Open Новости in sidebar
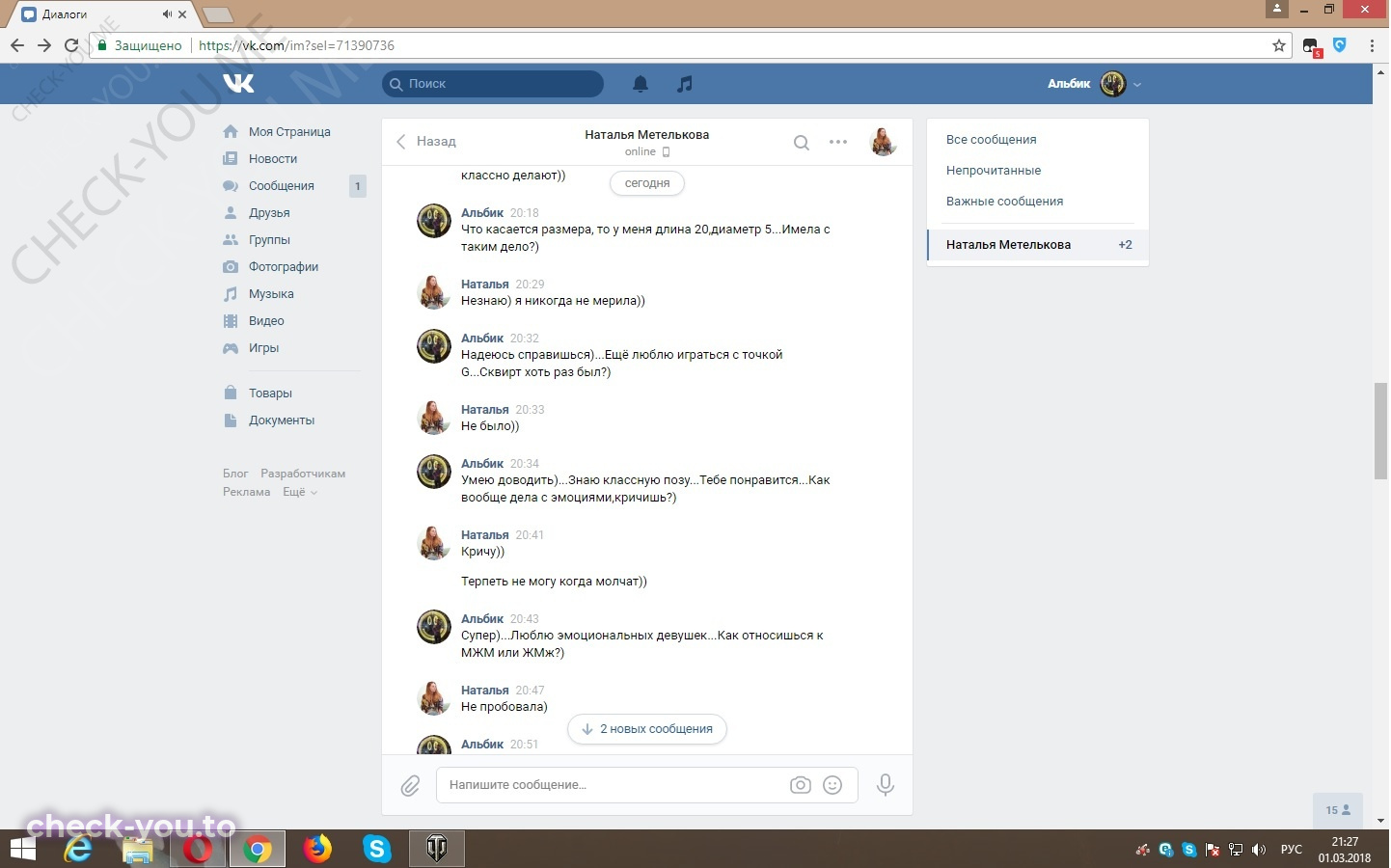This screenshot has height=868, width=1391. 273,159
